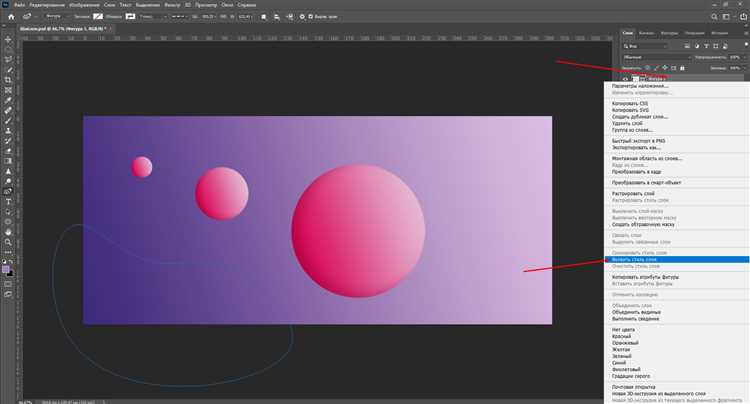
Task: Select the Frame tool
Action: pyautogui.click(x=8, y=90)
